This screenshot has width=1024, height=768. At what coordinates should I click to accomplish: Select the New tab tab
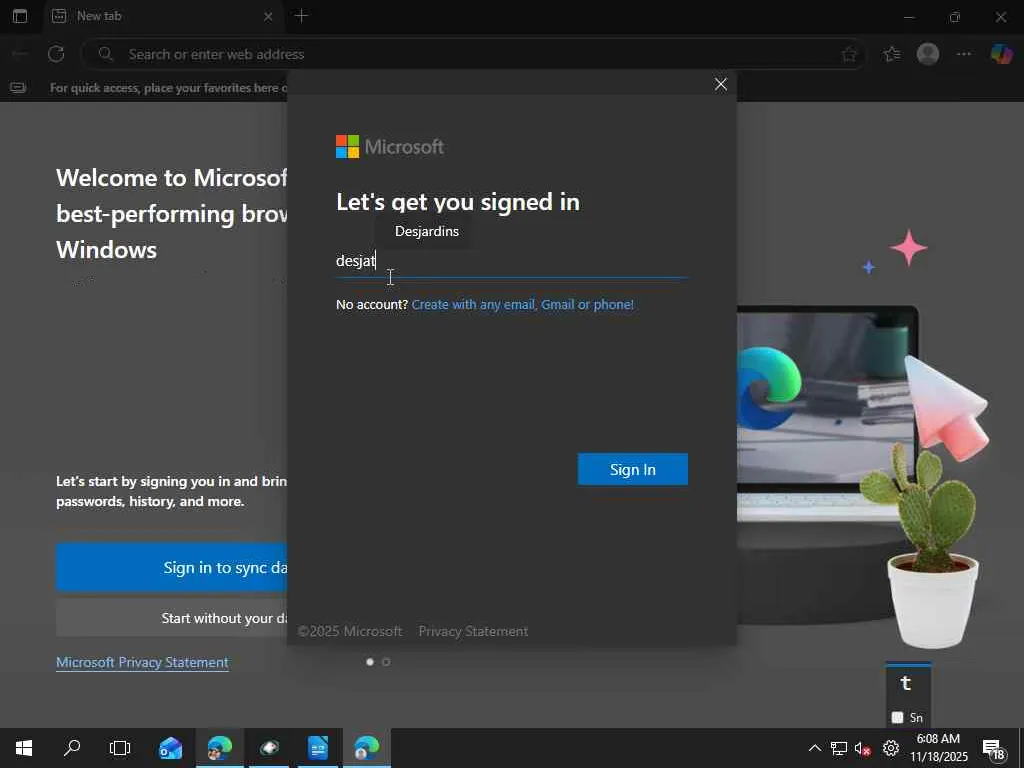[163, 16]
